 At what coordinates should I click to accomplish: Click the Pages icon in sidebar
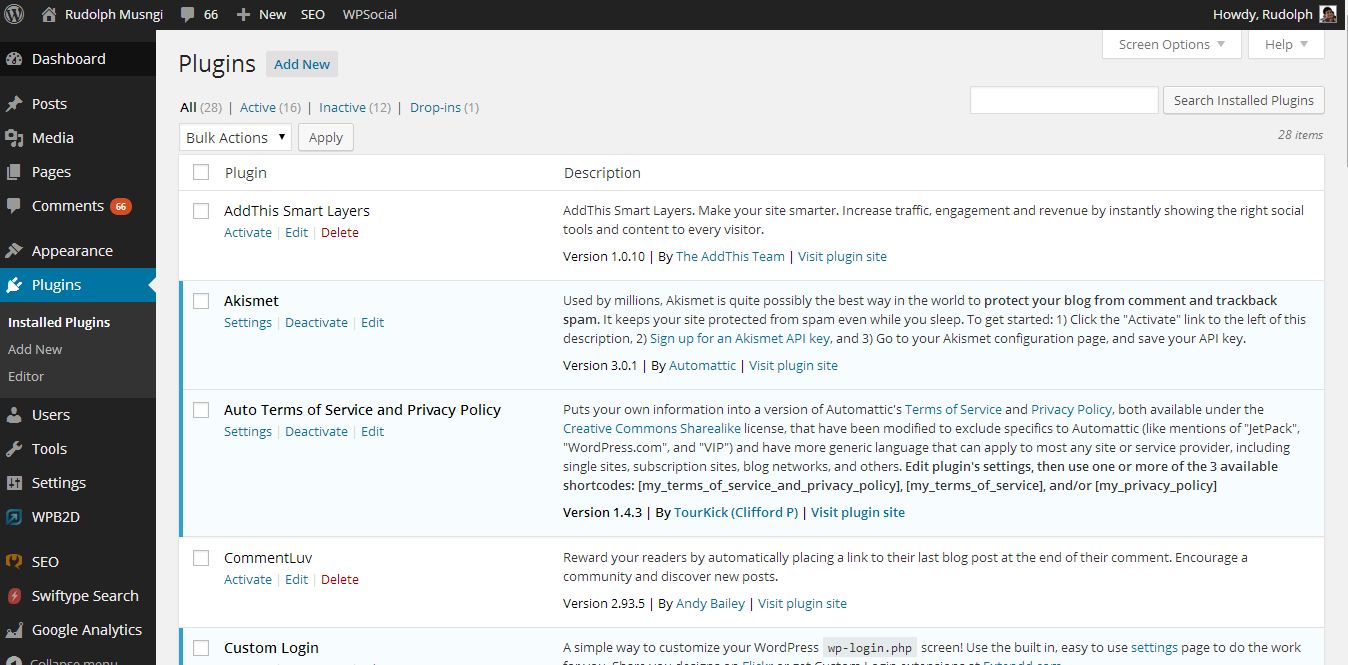pyautogui.click(x=14, y=172)
